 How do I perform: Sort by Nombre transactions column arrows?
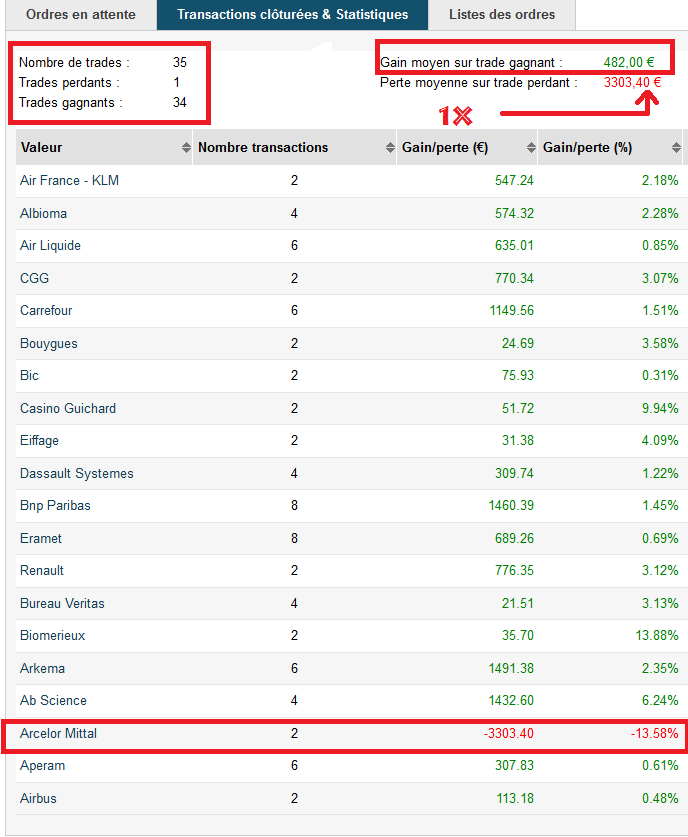390,148
